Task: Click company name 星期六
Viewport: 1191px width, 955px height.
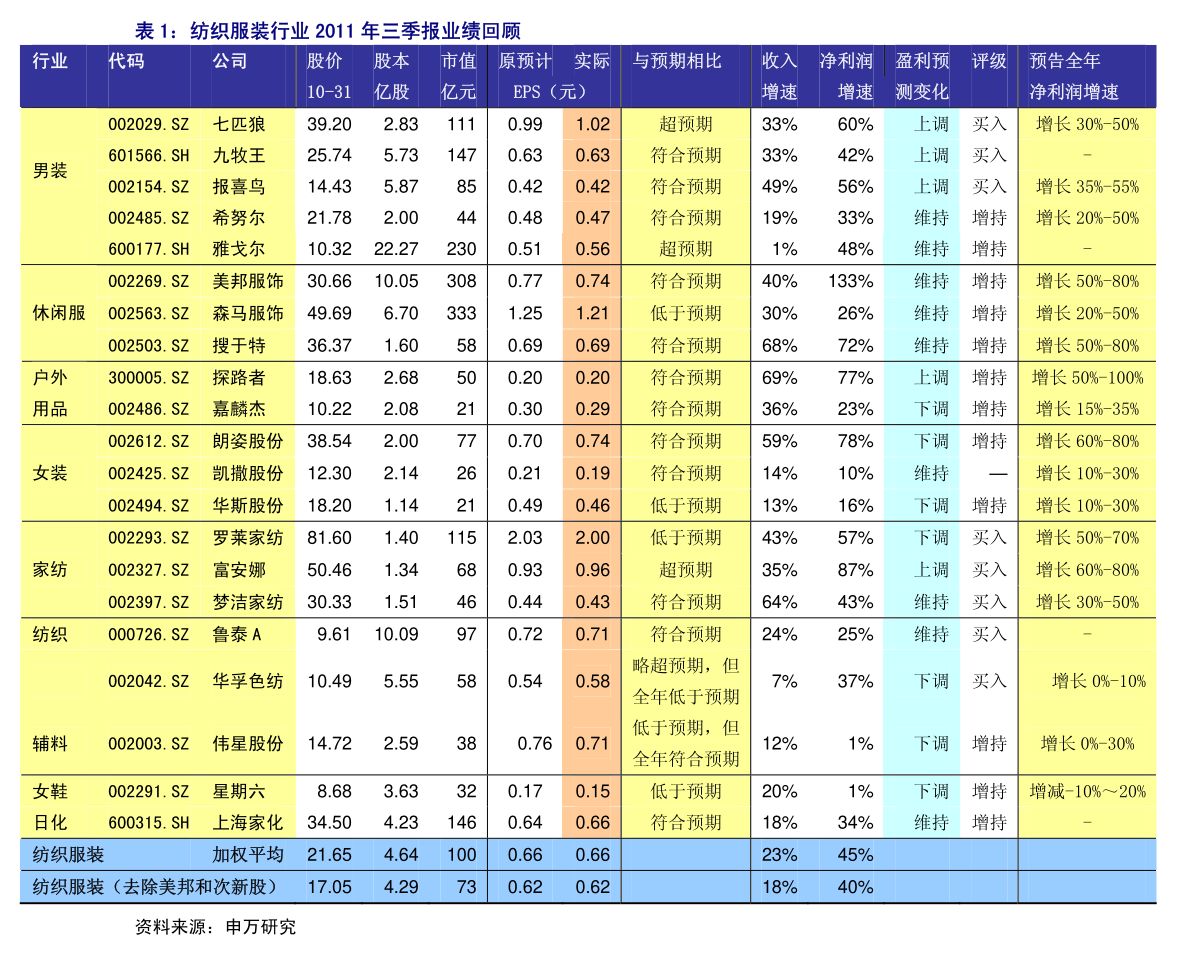Action: [239, 792]
